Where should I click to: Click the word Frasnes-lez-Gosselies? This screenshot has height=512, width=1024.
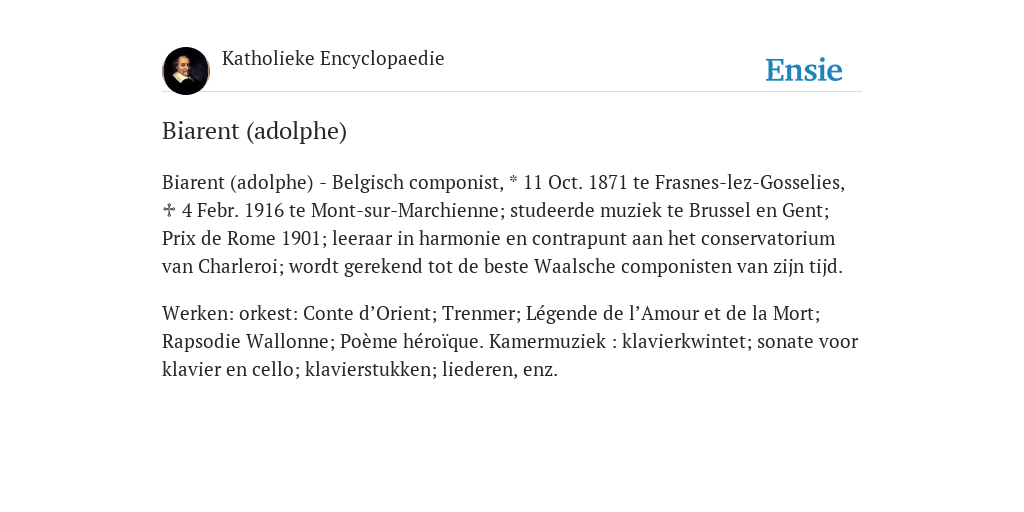(749, 182)
